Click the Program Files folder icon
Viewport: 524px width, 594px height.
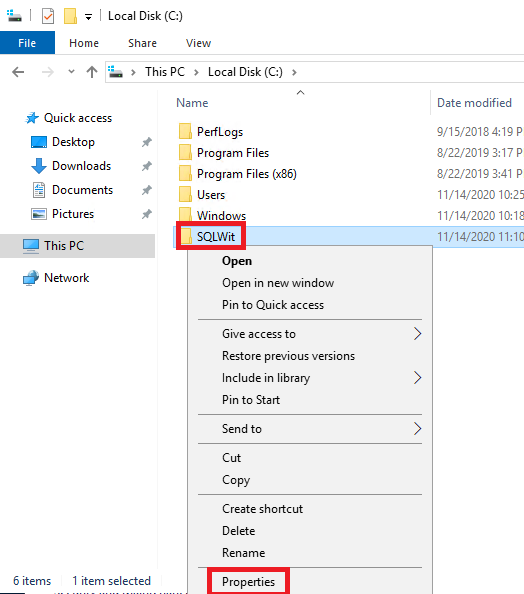point(185,152)
